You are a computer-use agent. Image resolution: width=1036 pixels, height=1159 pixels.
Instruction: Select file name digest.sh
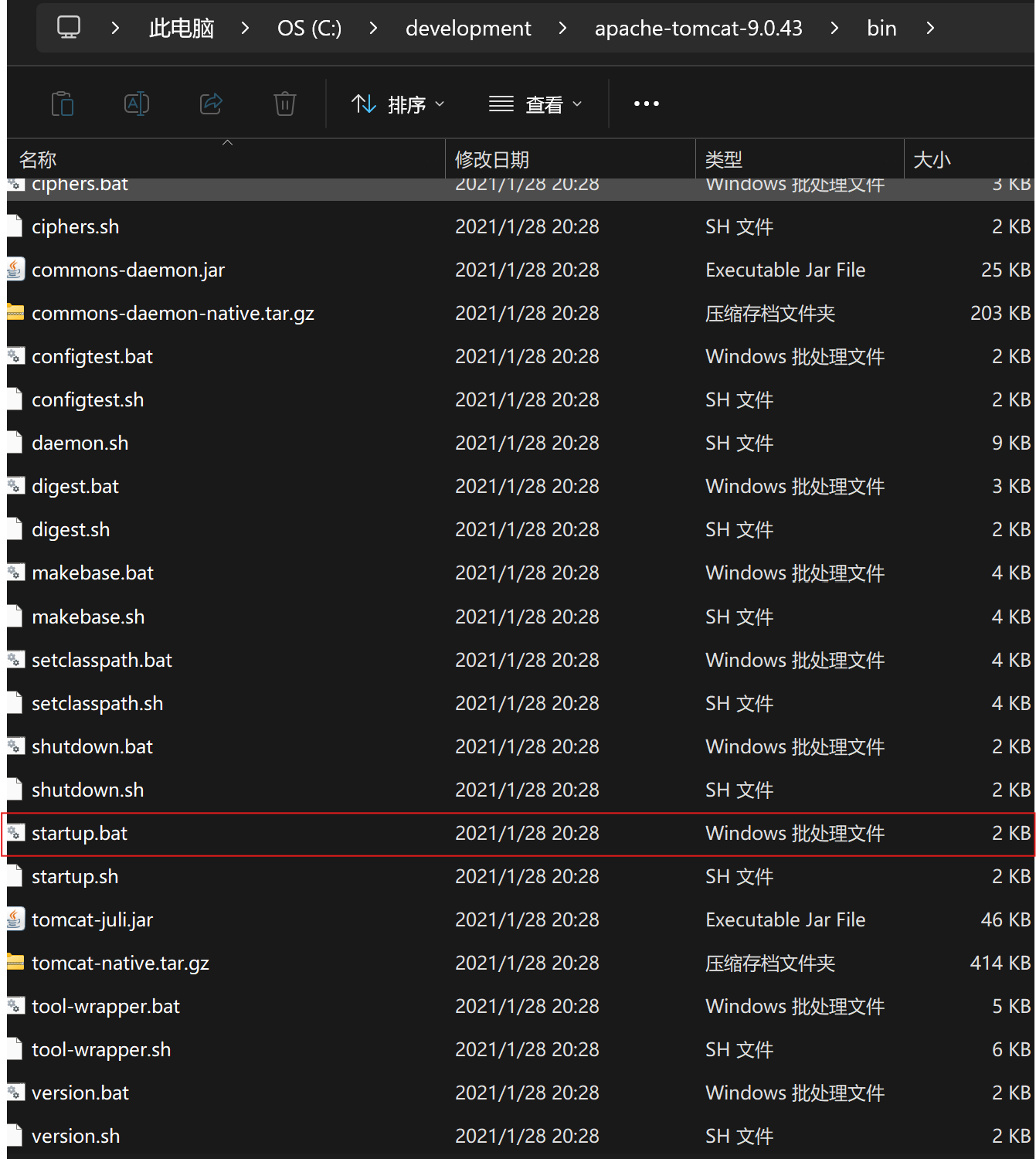coord(71,529)
